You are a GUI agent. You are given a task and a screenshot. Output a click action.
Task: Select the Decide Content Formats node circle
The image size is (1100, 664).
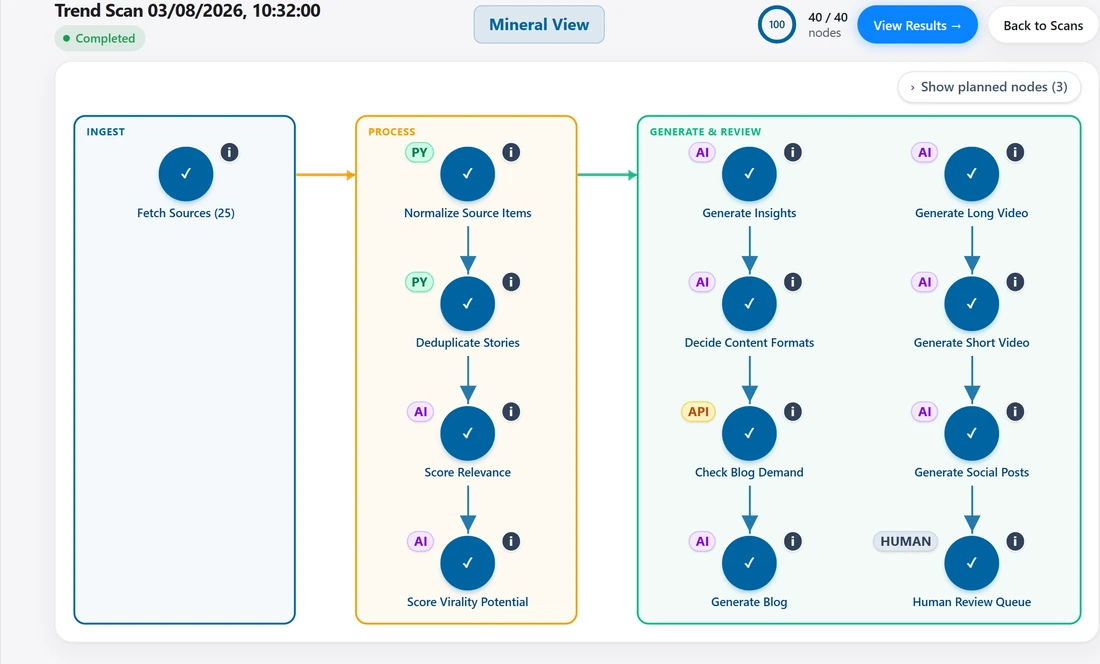pos(749,304)
